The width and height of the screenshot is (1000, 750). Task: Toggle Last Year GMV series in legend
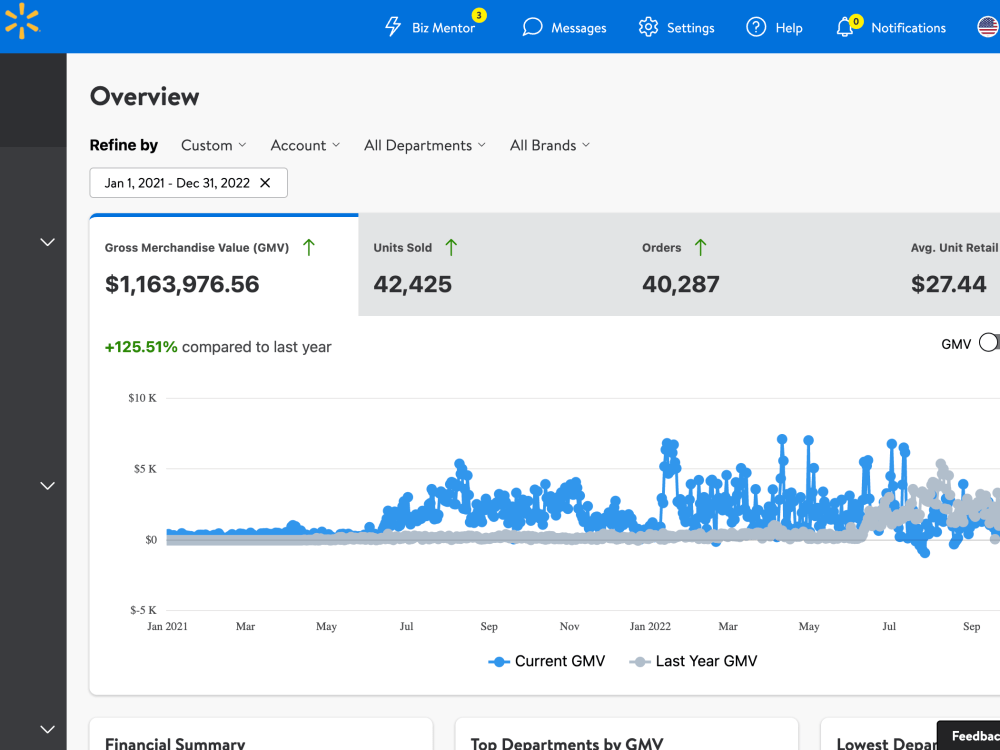tap(693, 661)
